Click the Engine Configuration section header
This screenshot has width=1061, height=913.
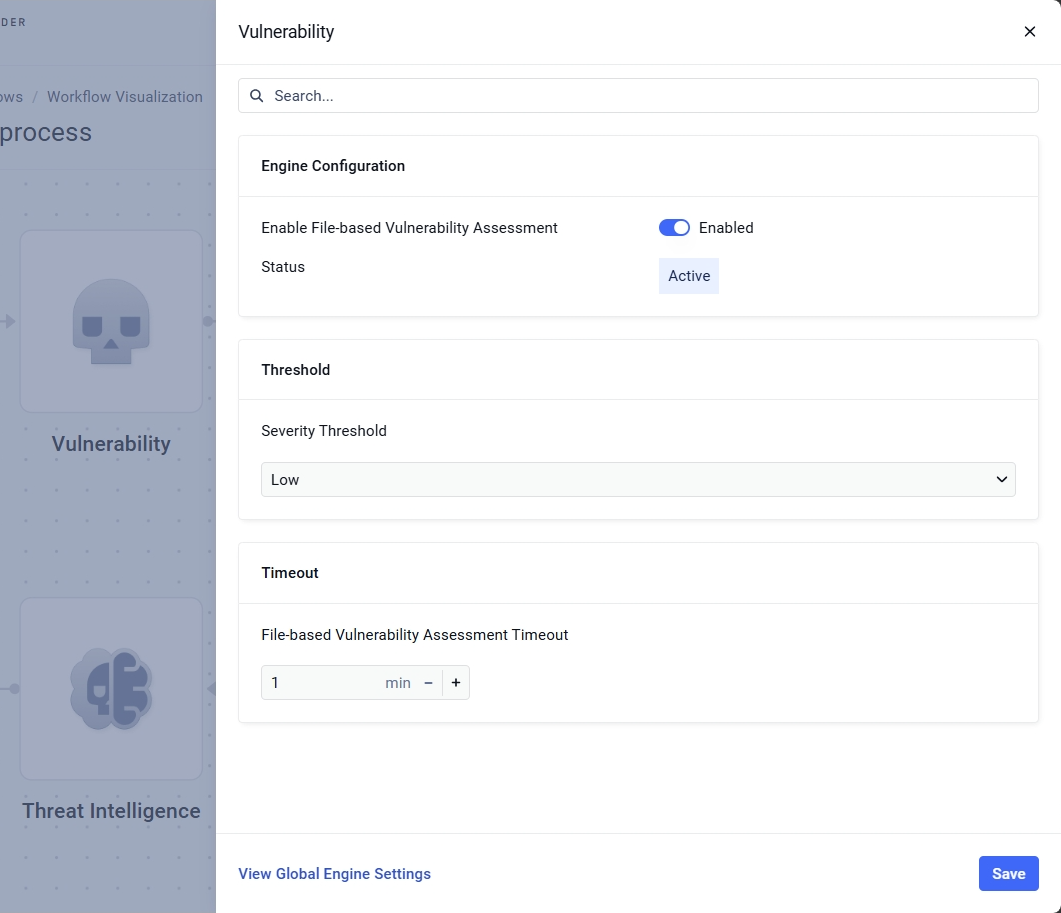[333, 166]
